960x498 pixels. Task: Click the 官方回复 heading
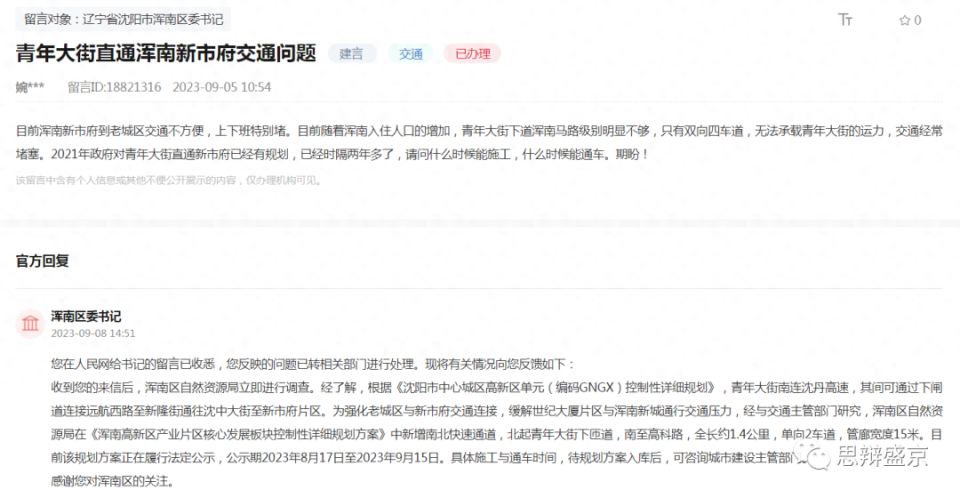pos(42,261)
